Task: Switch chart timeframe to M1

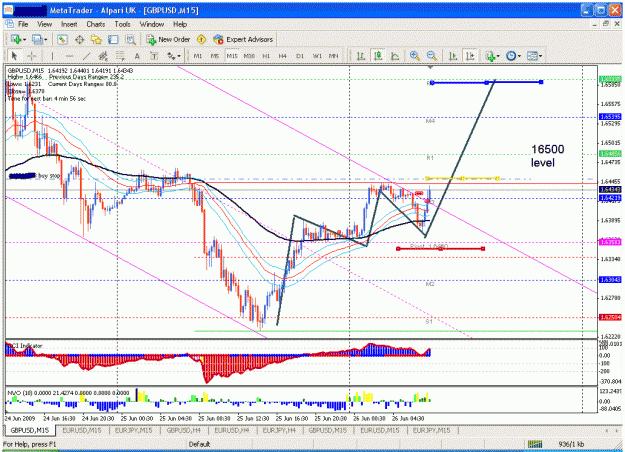Action: (198, 56)
